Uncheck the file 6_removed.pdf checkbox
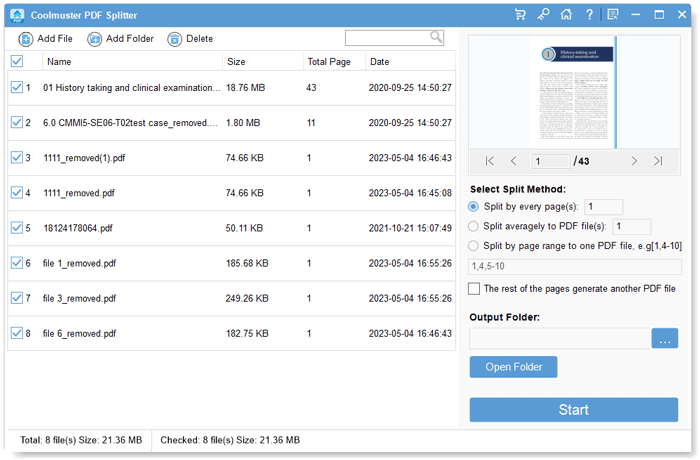Screen dimensions: 700x460 tap(17, 333)
